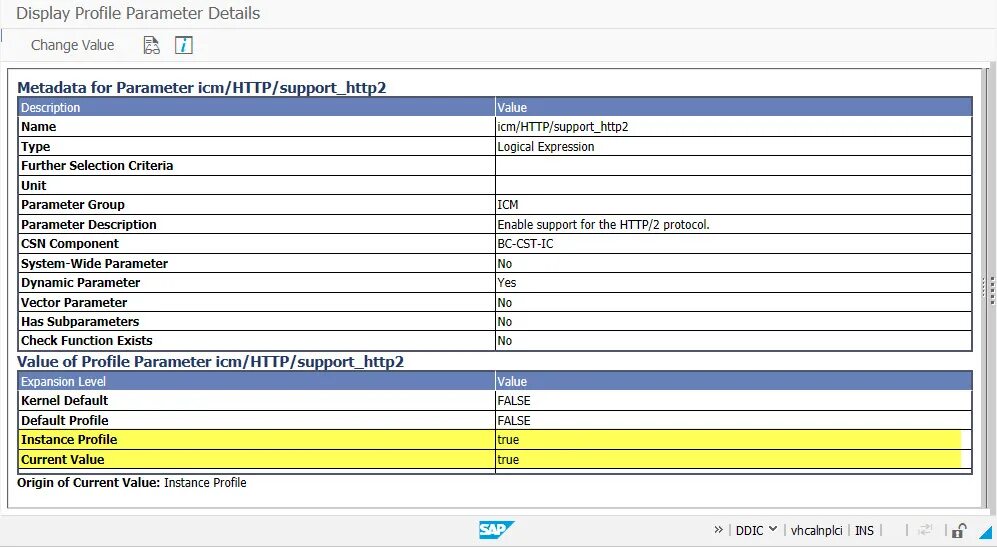Image resolution: width=997 pixels, height=547 pixels.
Task: Select the Enable support for HTTP/2 description
Action: pyautogui.click(x=603, y=225)
